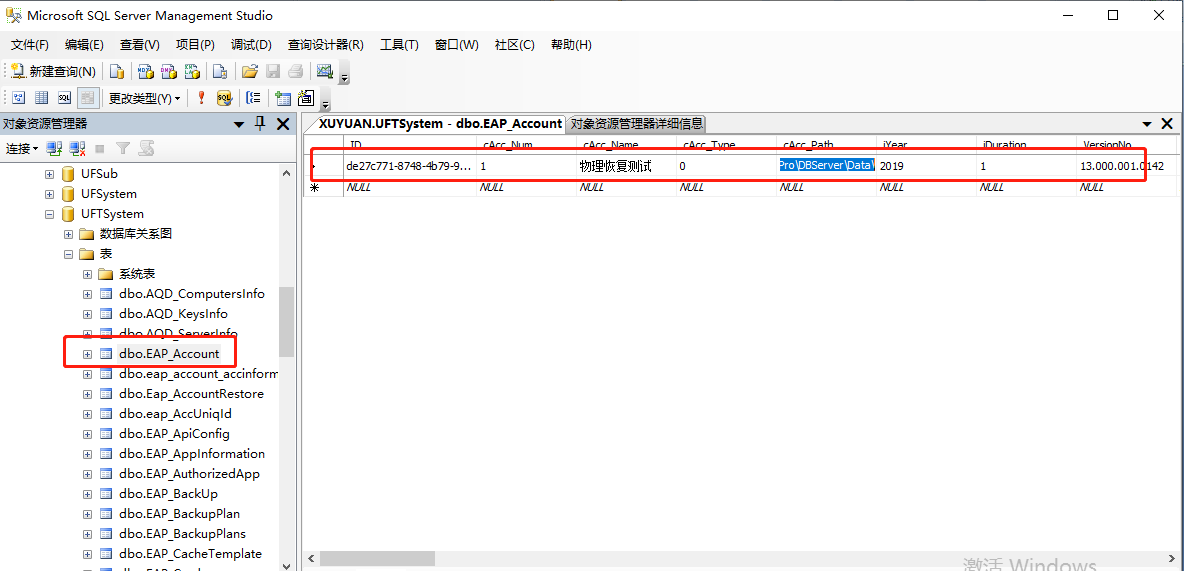Open the 编辑(E) menu

(84, 45)
